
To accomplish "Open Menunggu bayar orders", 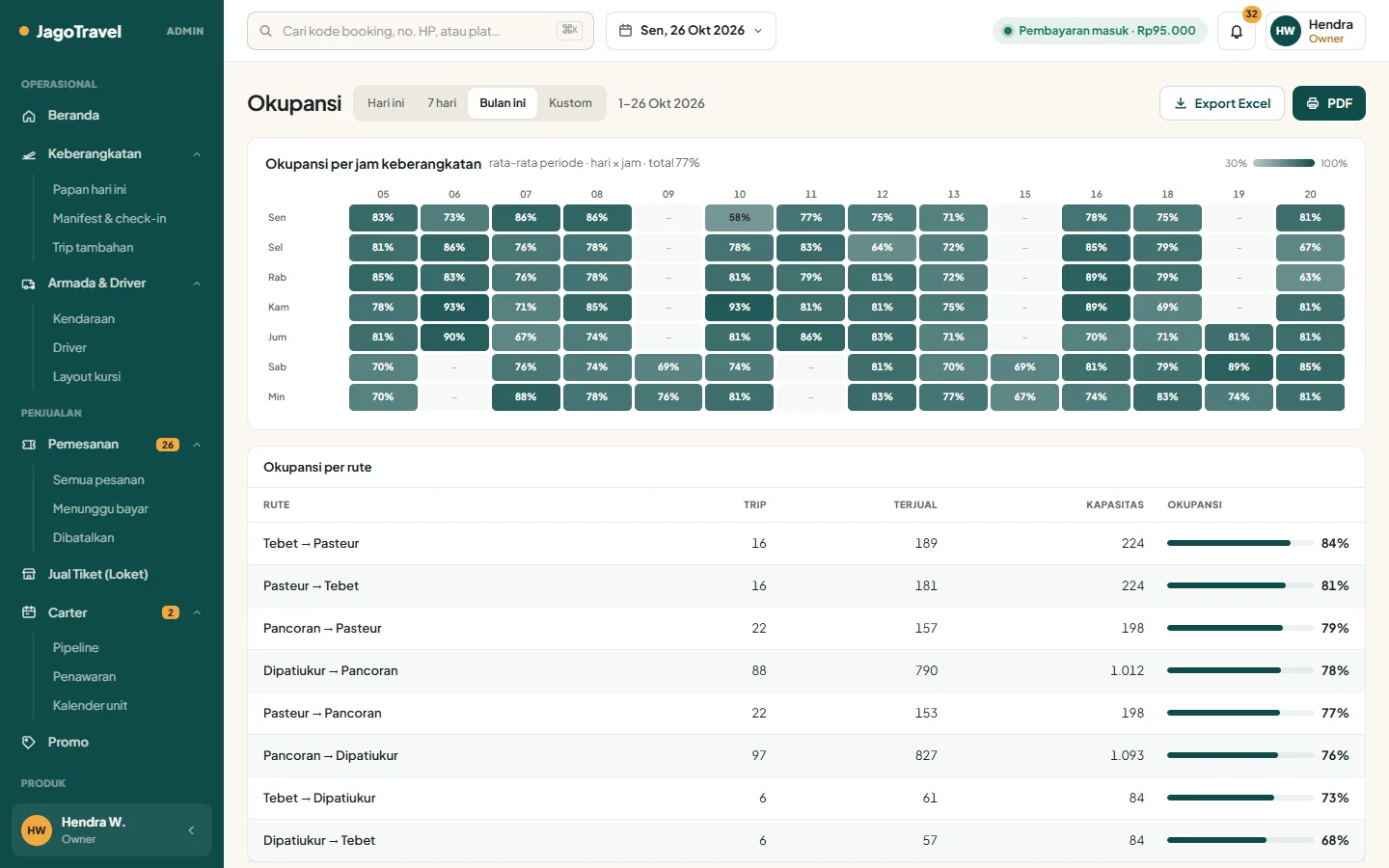I will [x=100, y=509].
